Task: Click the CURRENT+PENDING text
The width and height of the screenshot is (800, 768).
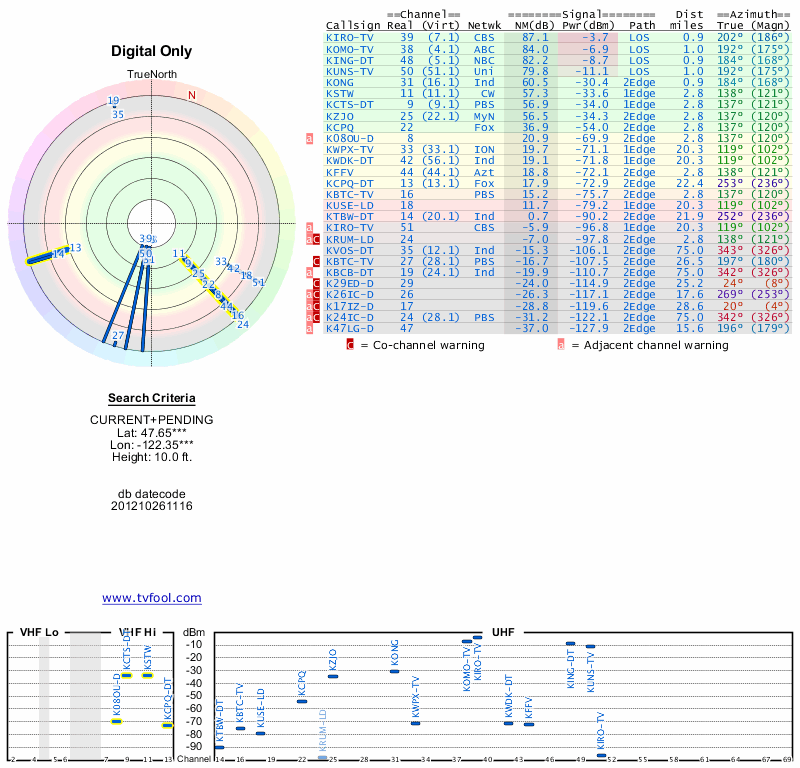Action: tap(152, 420)
